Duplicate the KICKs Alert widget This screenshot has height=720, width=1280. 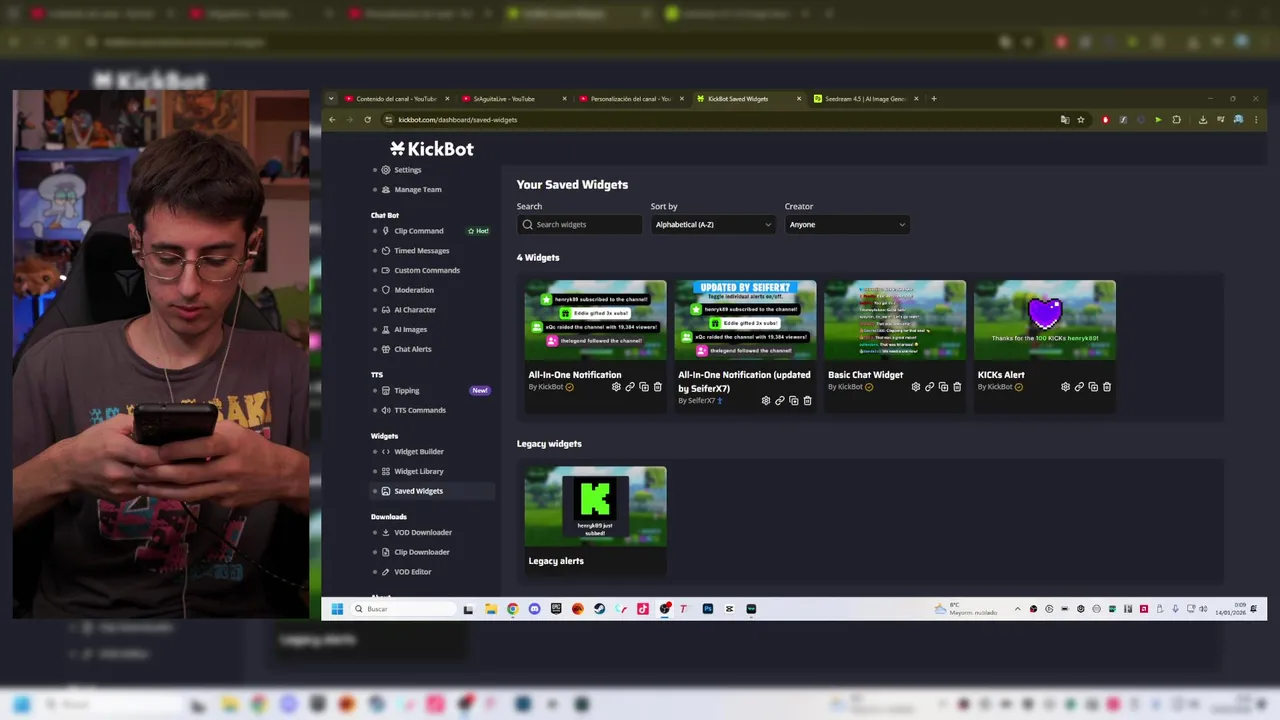[x=1093, y=387]
